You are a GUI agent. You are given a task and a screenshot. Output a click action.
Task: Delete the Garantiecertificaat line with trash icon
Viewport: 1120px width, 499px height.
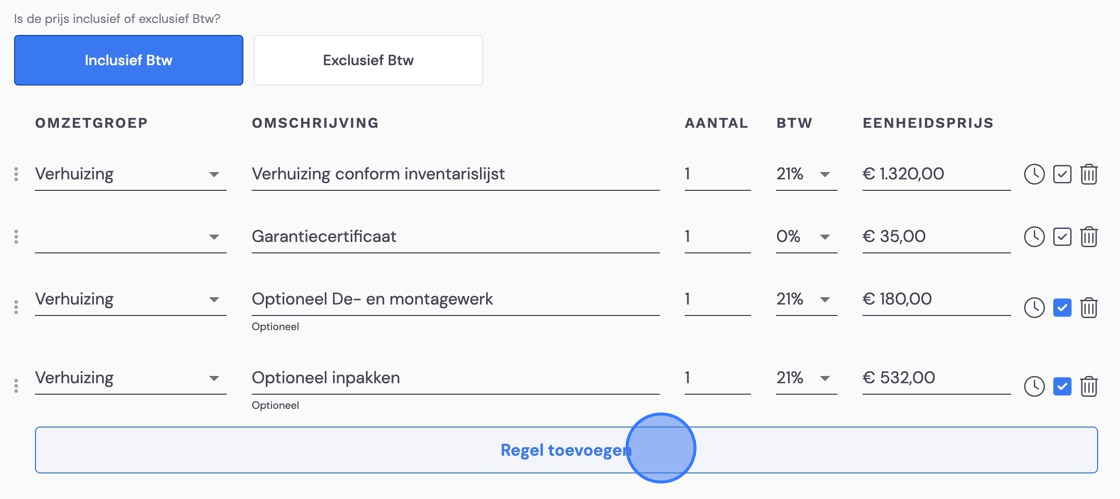click(1089, 236)
